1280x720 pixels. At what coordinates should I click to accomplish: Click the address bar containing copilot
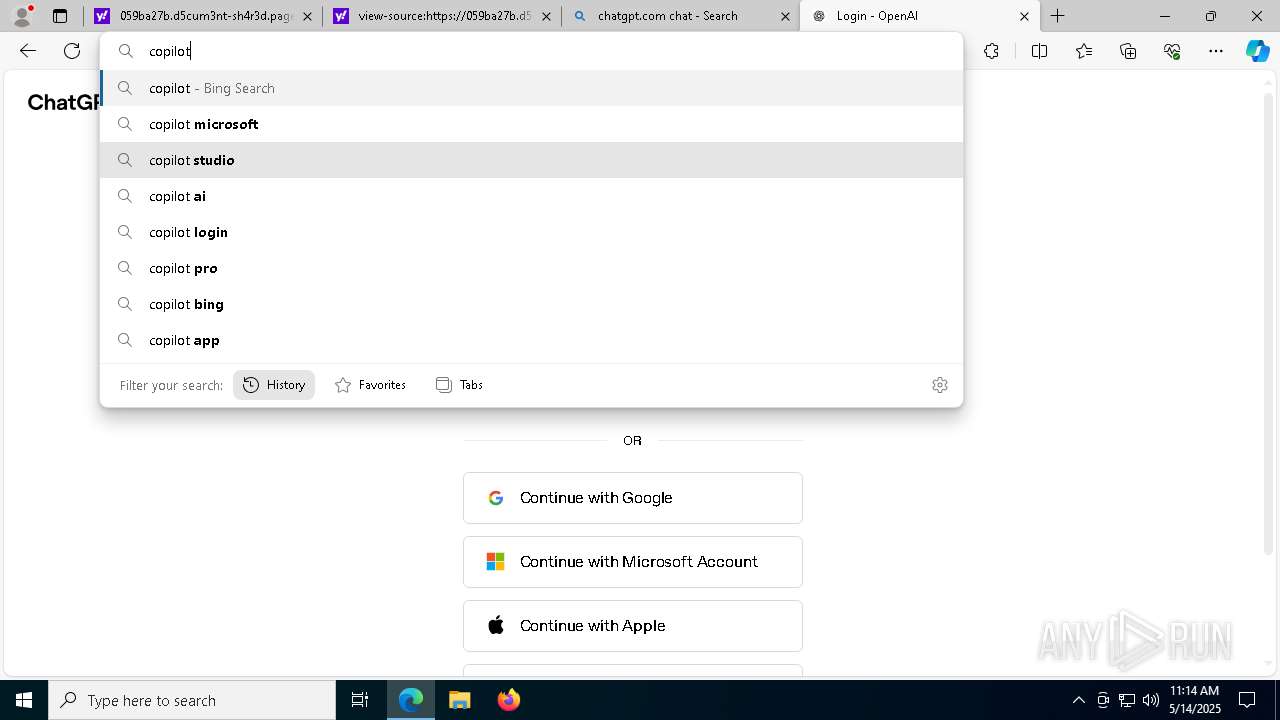coord(531,51)
